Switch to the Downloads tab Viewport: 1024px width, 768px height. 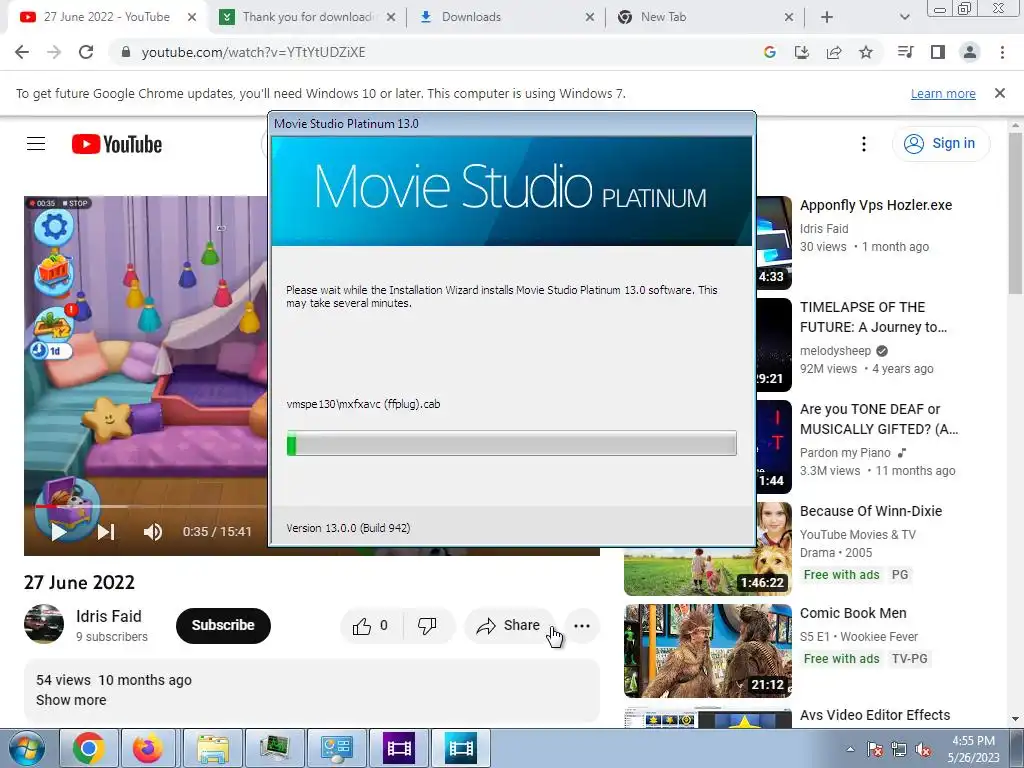coord(503,17)
